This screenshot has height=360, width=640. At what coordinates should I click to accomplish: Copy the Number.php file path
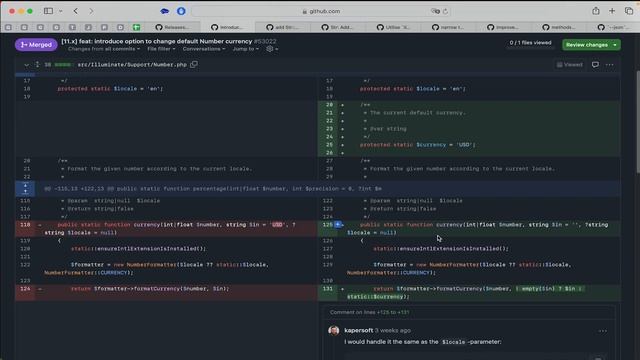(194, 64)
